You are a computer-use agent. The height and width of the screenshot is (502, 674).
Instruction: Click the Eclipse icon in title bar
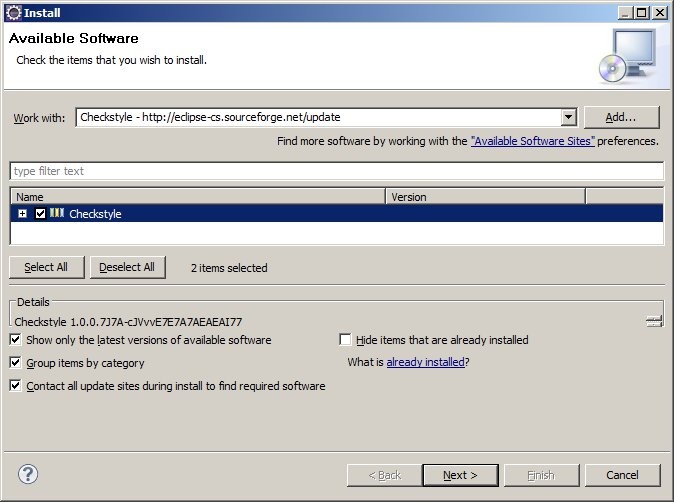(x=11, y=12)
